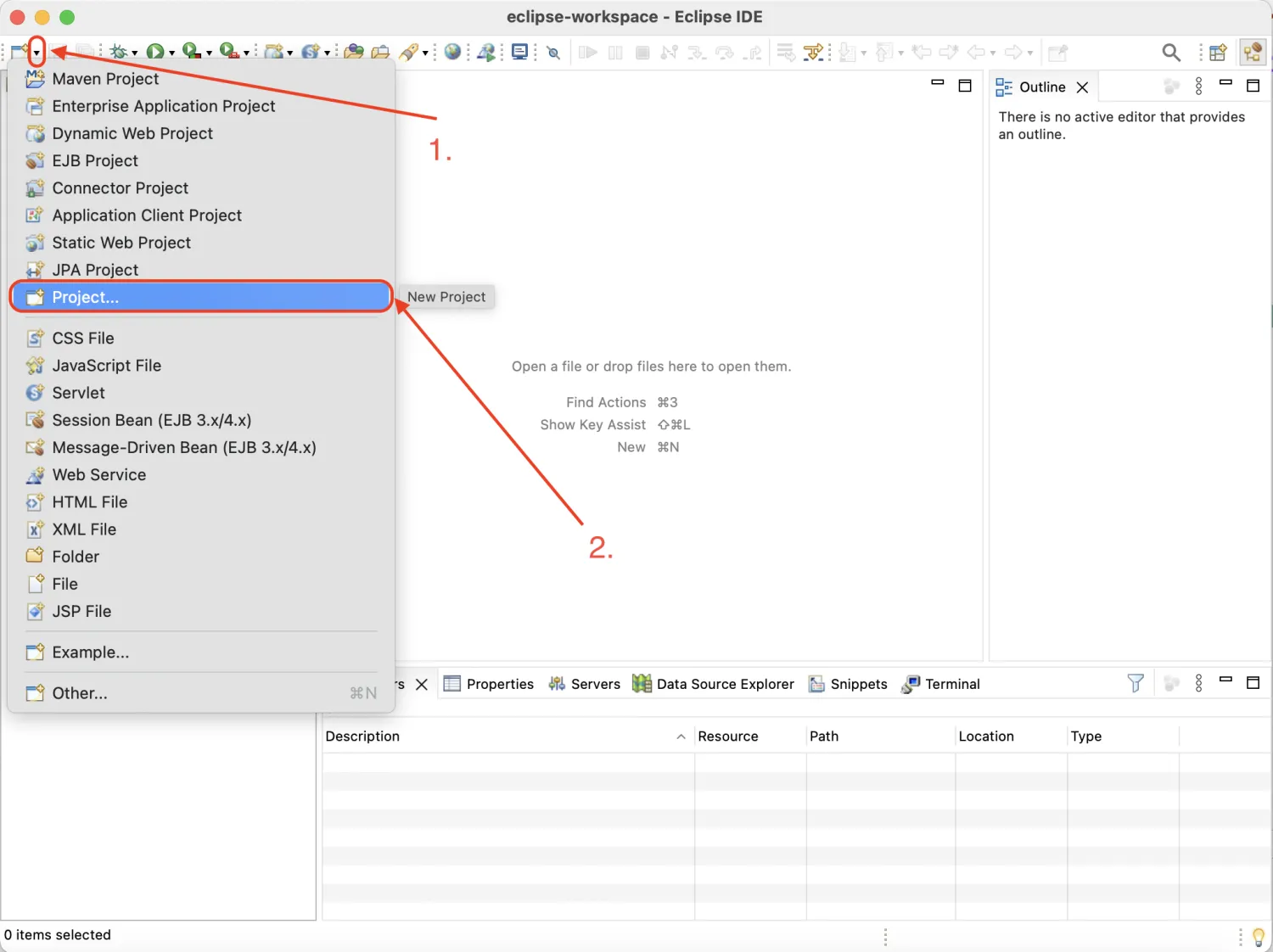Click the filter funnel icon in bottom panel
The image size is (1273, 952).
tap(1136, 683)
